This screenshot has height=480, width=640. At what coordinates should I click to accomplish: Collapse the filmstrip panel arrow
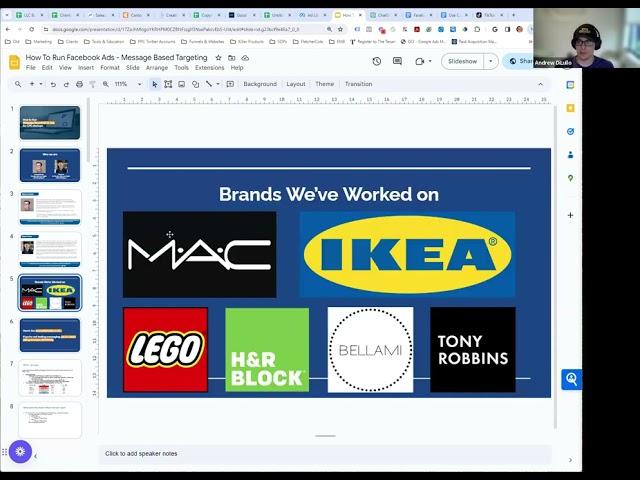point(36,456)
